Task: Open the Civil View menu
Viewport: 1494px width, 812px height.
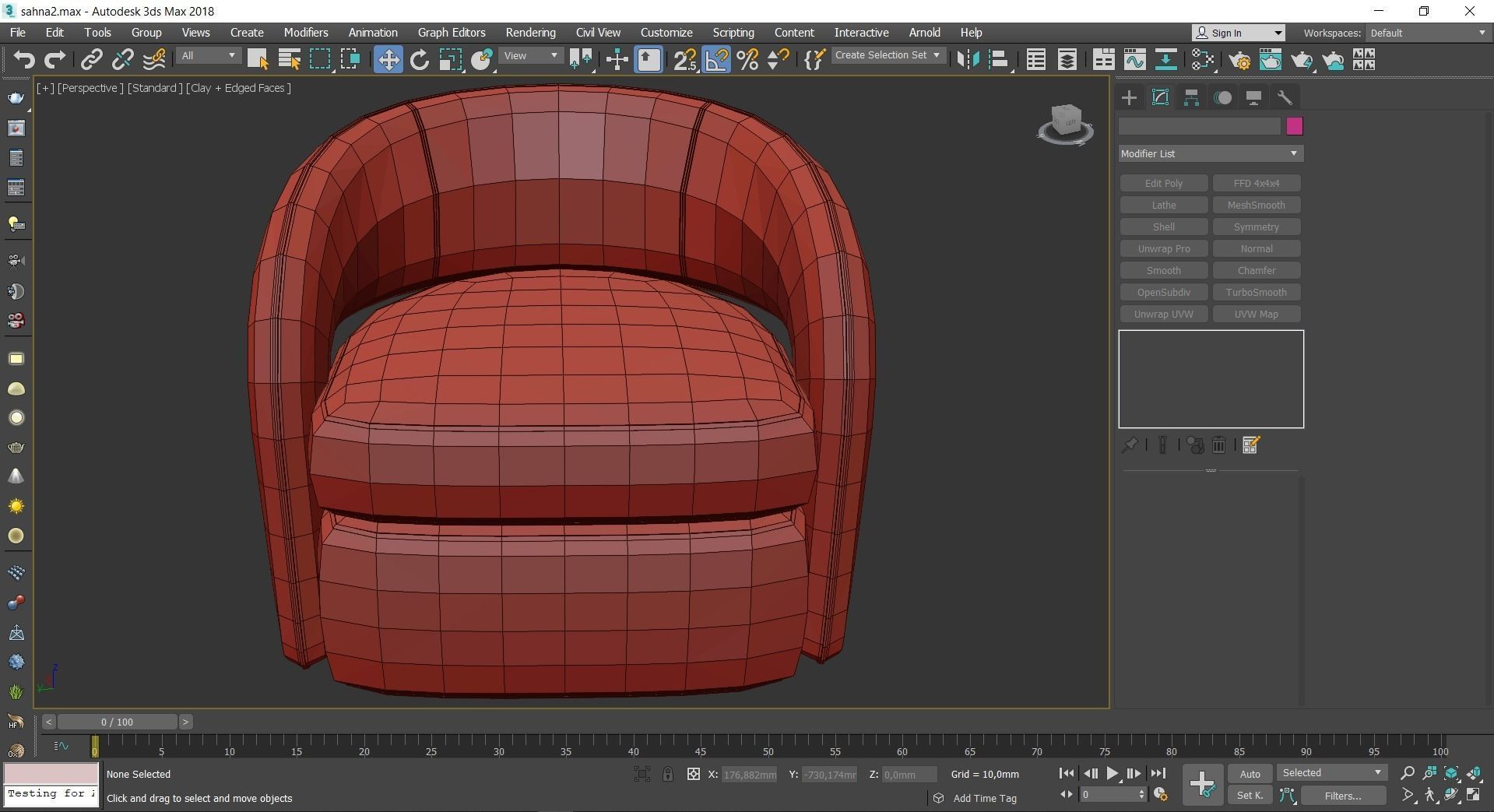Action: [598, 33]
